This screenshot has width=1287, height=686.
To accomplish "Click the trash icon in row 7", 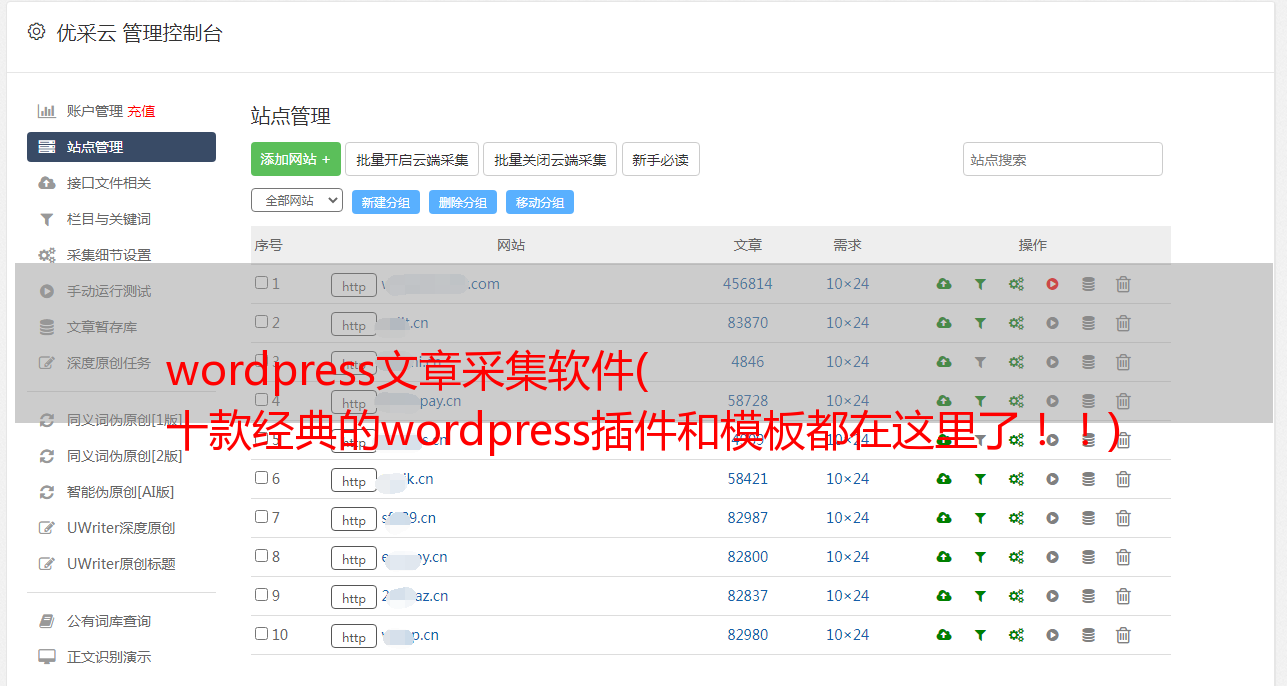I will click(x=1123, y=518).
